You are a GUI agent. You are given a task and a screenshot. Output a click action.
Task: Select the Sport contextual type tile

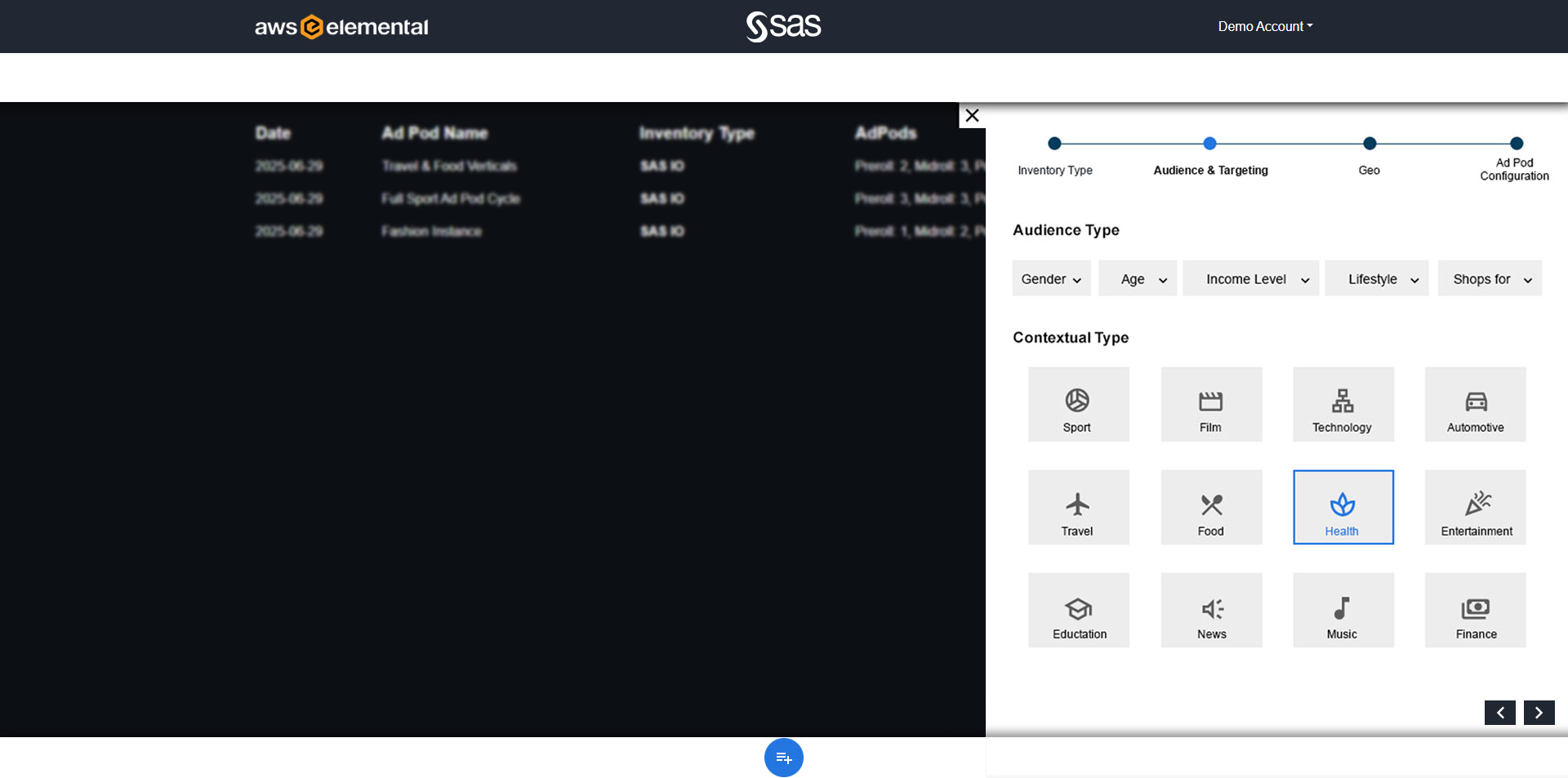pyautogui.click(x=1078, y=405)
